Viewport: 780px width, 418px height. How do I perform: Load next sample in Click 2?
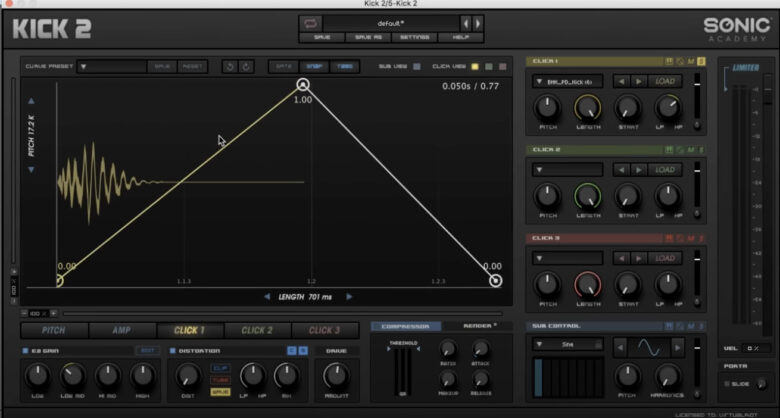pyautogui.click(x=639, y=170)
